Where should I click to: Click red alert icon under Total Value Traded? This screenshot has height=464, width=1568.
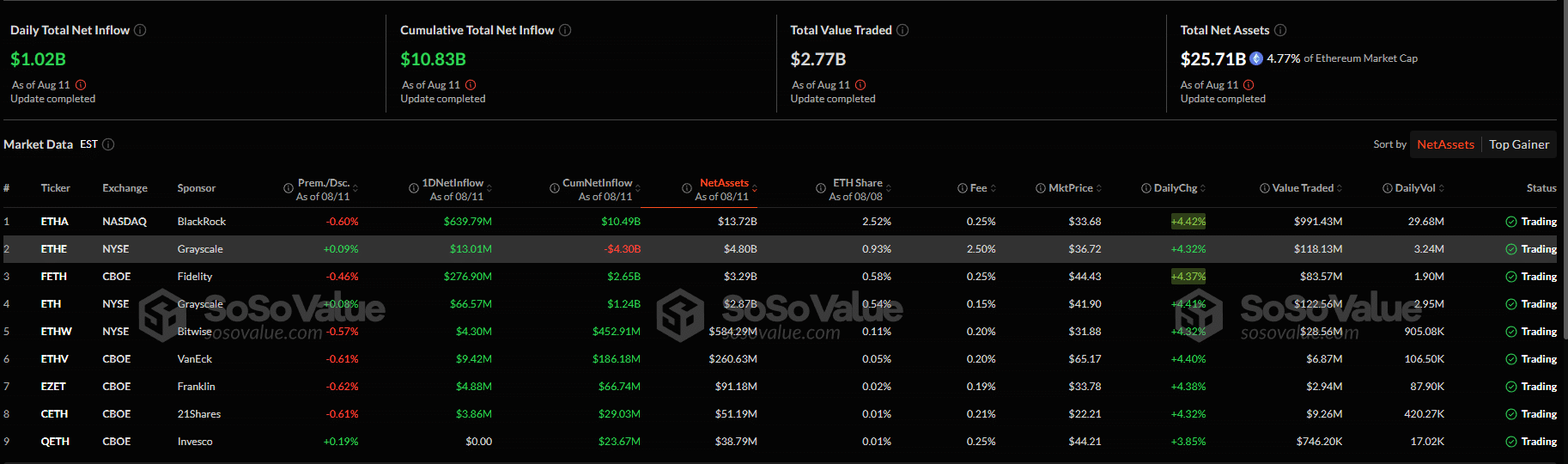860,85
